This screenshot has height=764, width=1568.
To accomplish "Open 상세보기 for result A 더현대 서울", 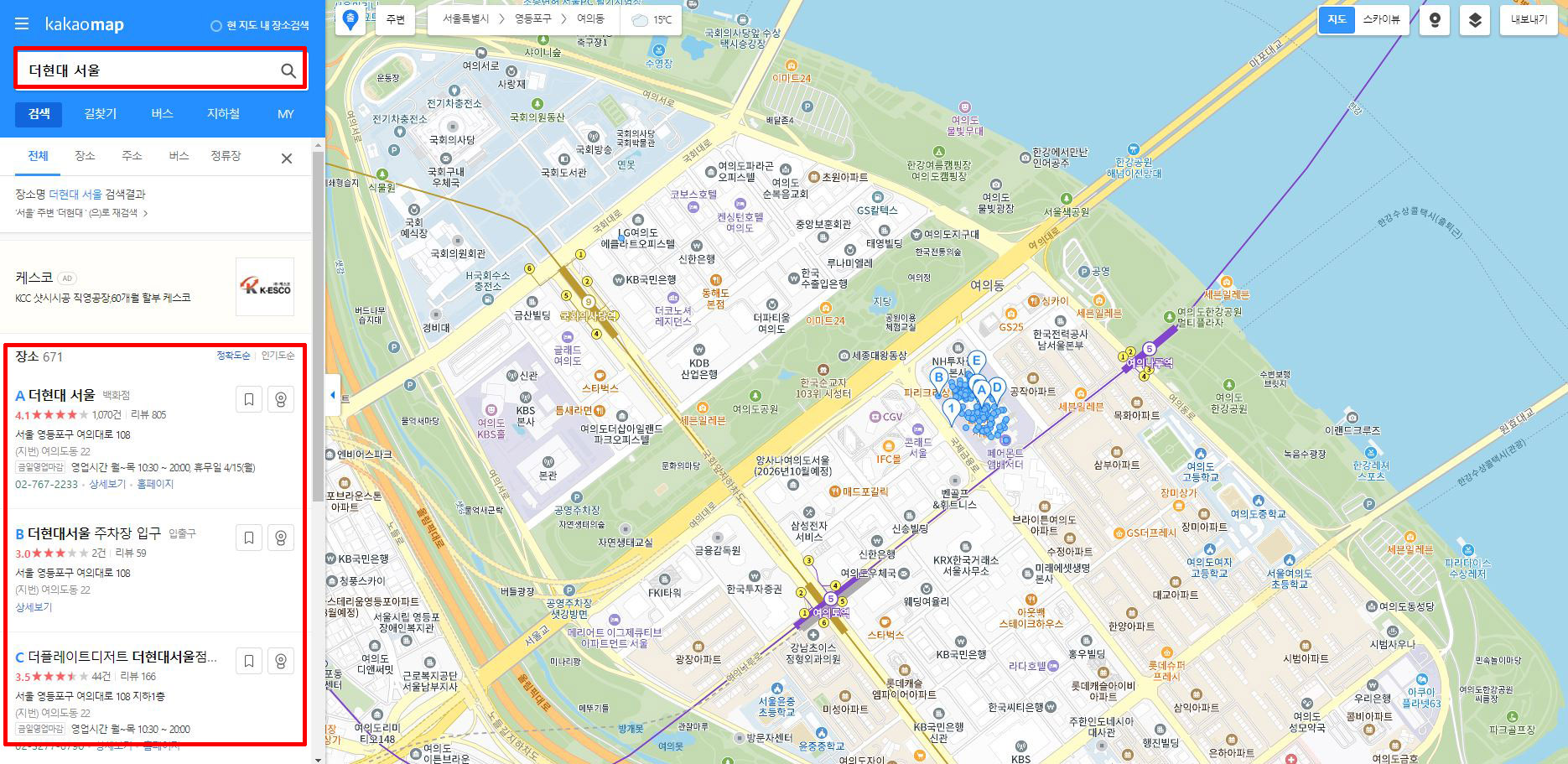I will click(x=107, y=485).
